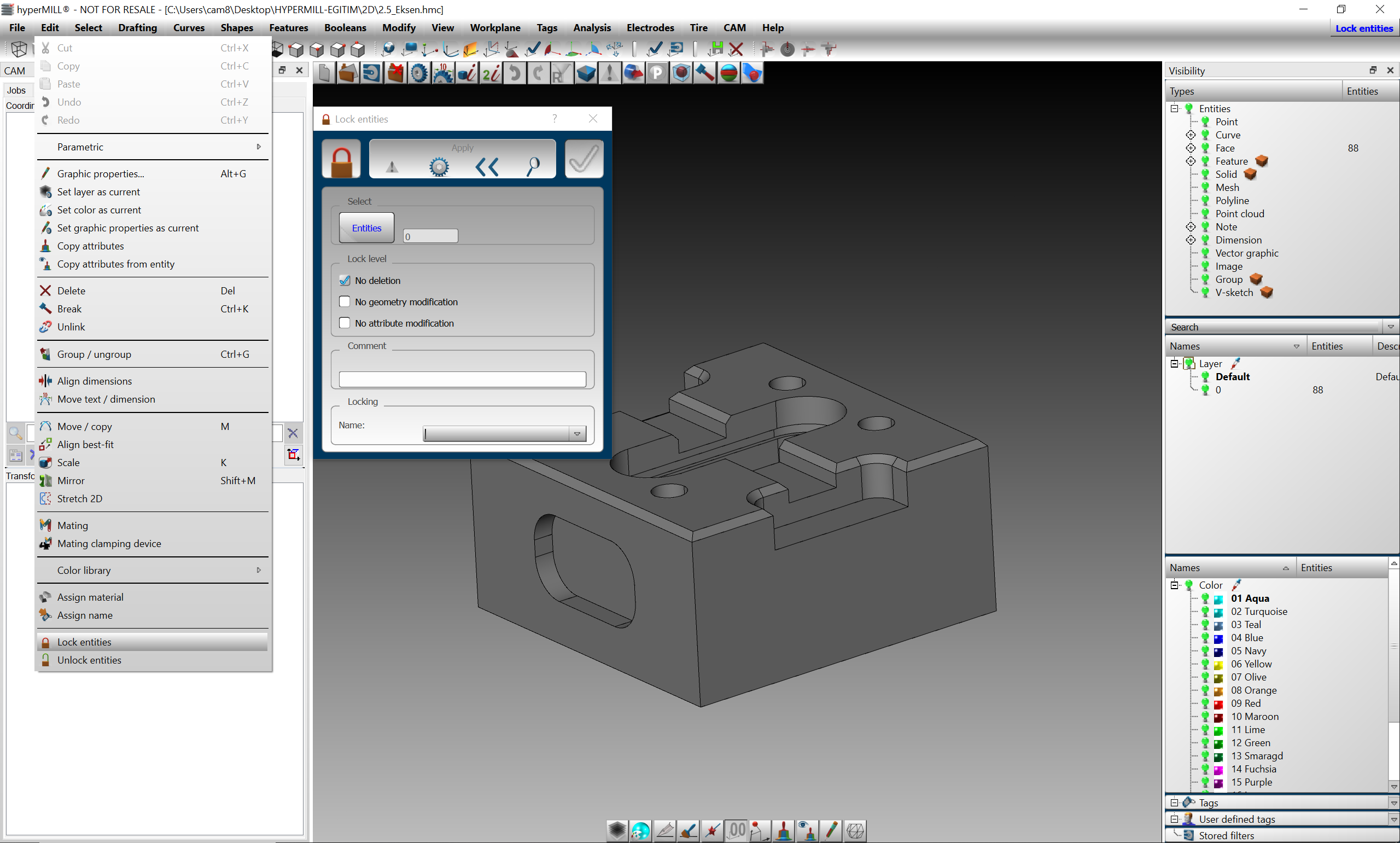Screen dimensions: 1400x843
Task: Enable No attribute modification checkbox
Action: point(345,323)
